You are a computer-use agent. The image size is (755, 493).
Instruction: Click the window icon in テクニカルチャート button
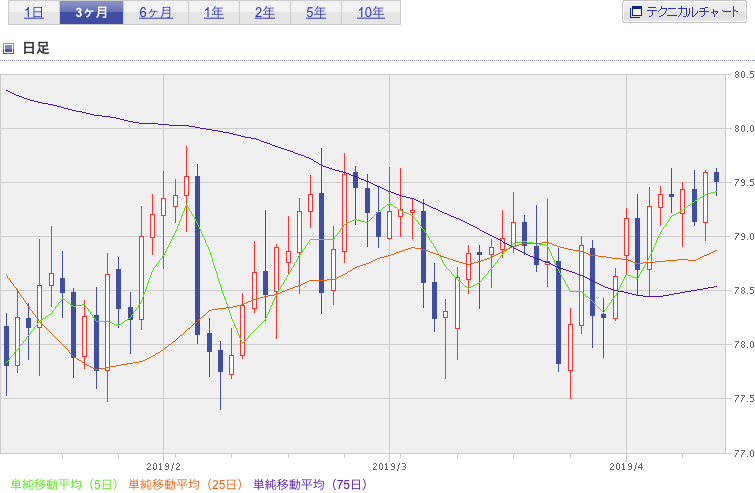click(636, 12)
